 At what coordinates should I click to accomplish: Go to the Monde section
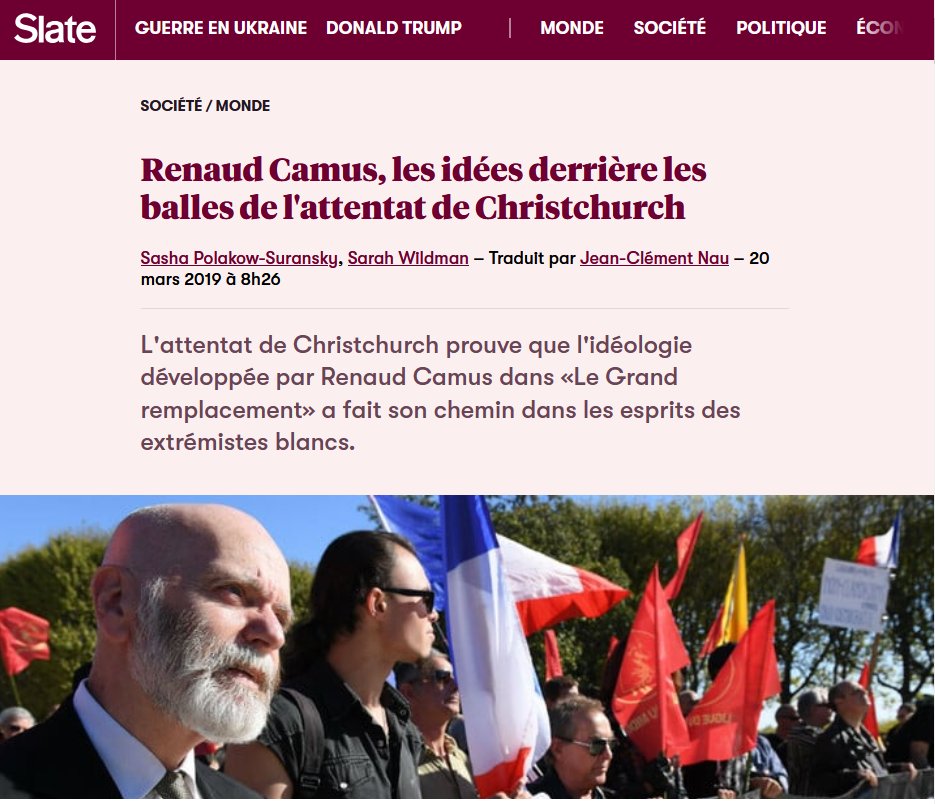click(x=572, y=28)
